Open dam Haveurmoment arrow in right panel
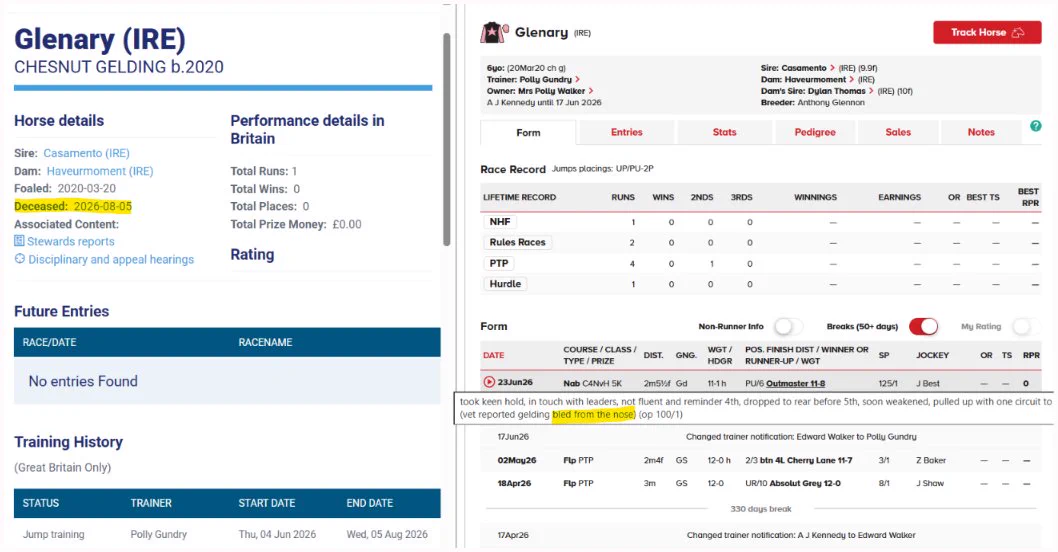 [851, 80]
